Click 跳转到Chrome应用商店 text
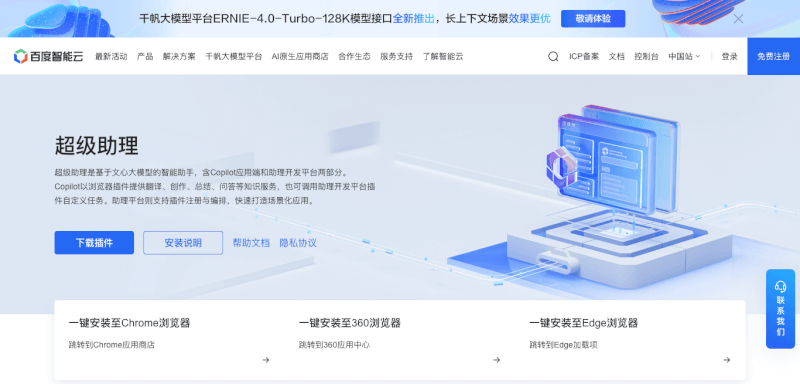This screenshot has width=800, height=384. pyautogui.click(x=112, y=345)
